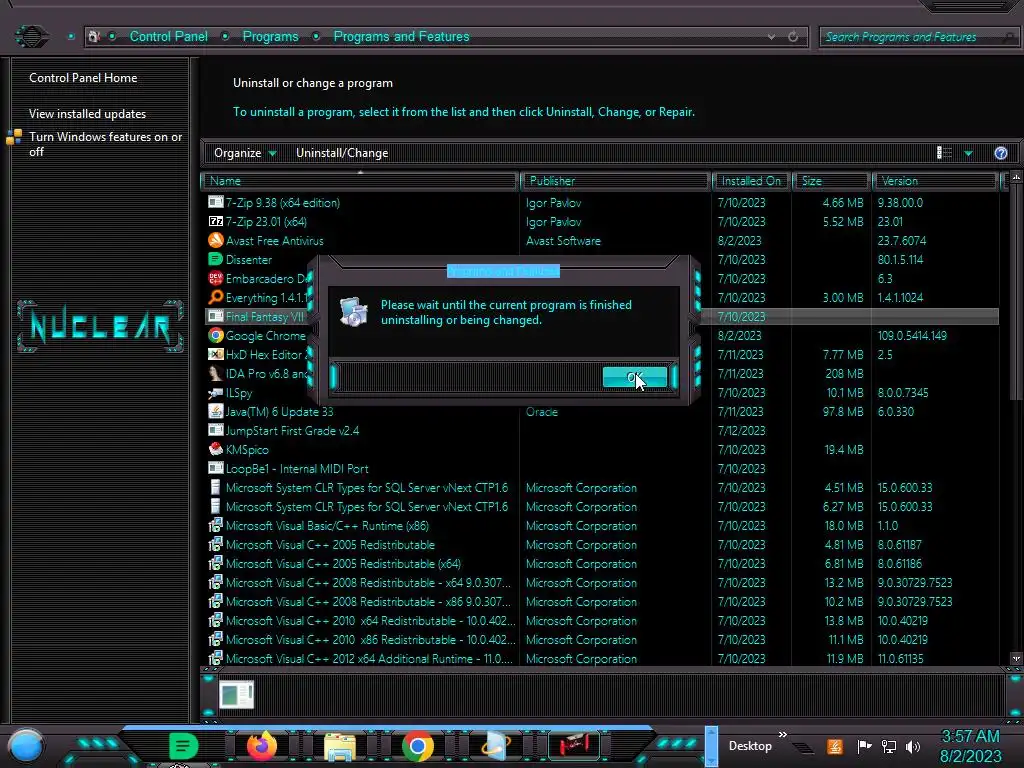Click the Avast Software publisher cell
Screen dimensions: 1024x768
pos(563,240)
